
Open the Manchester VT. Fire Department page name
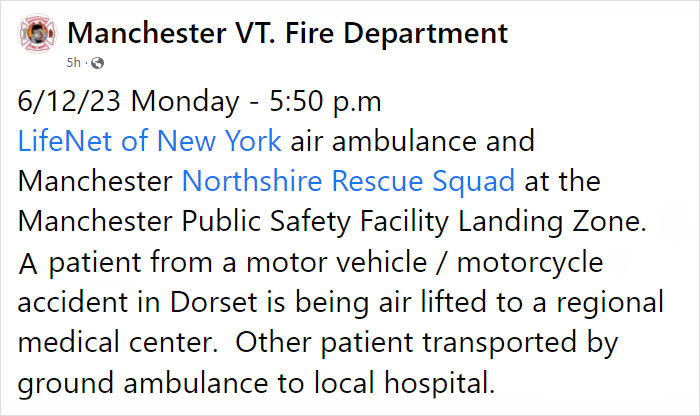pos(288,33)
